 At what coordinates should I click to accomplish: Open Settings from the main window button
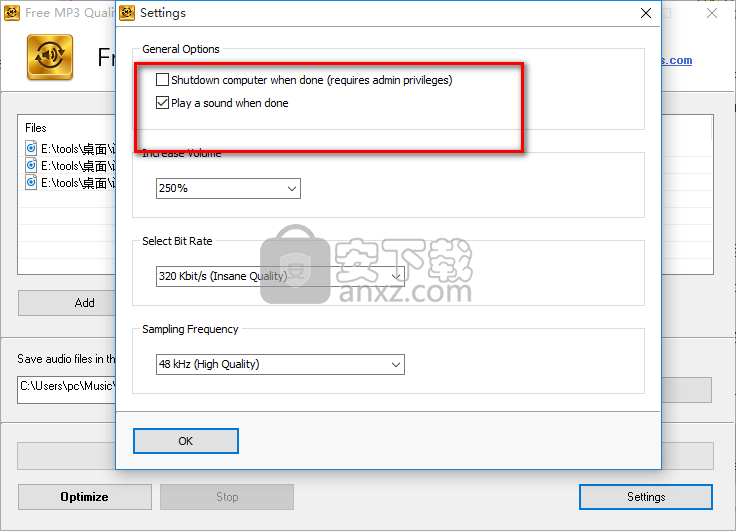click(646, 497)
